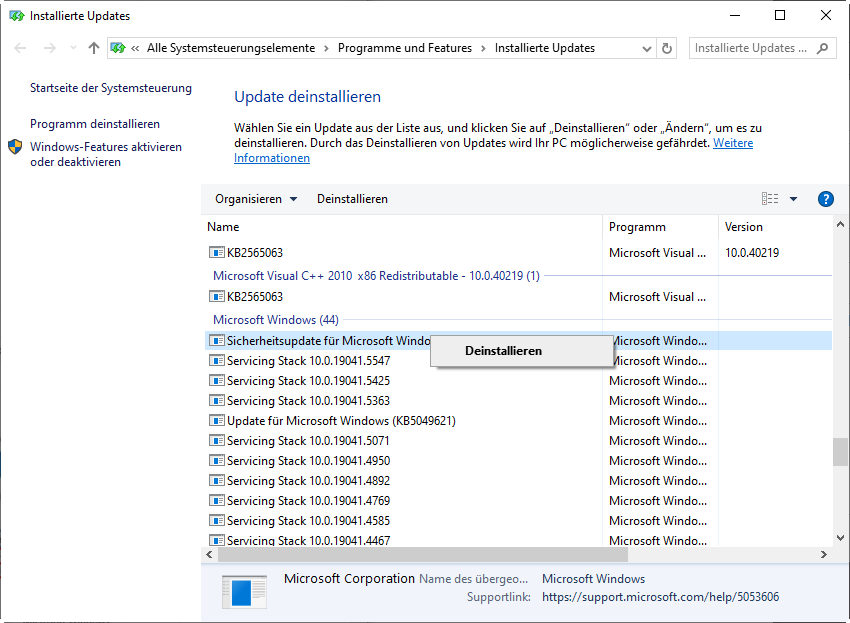The width and height of the screenshot is (850, 623).
Task: Click the search magnifier icon
Action: coord(822,48)
